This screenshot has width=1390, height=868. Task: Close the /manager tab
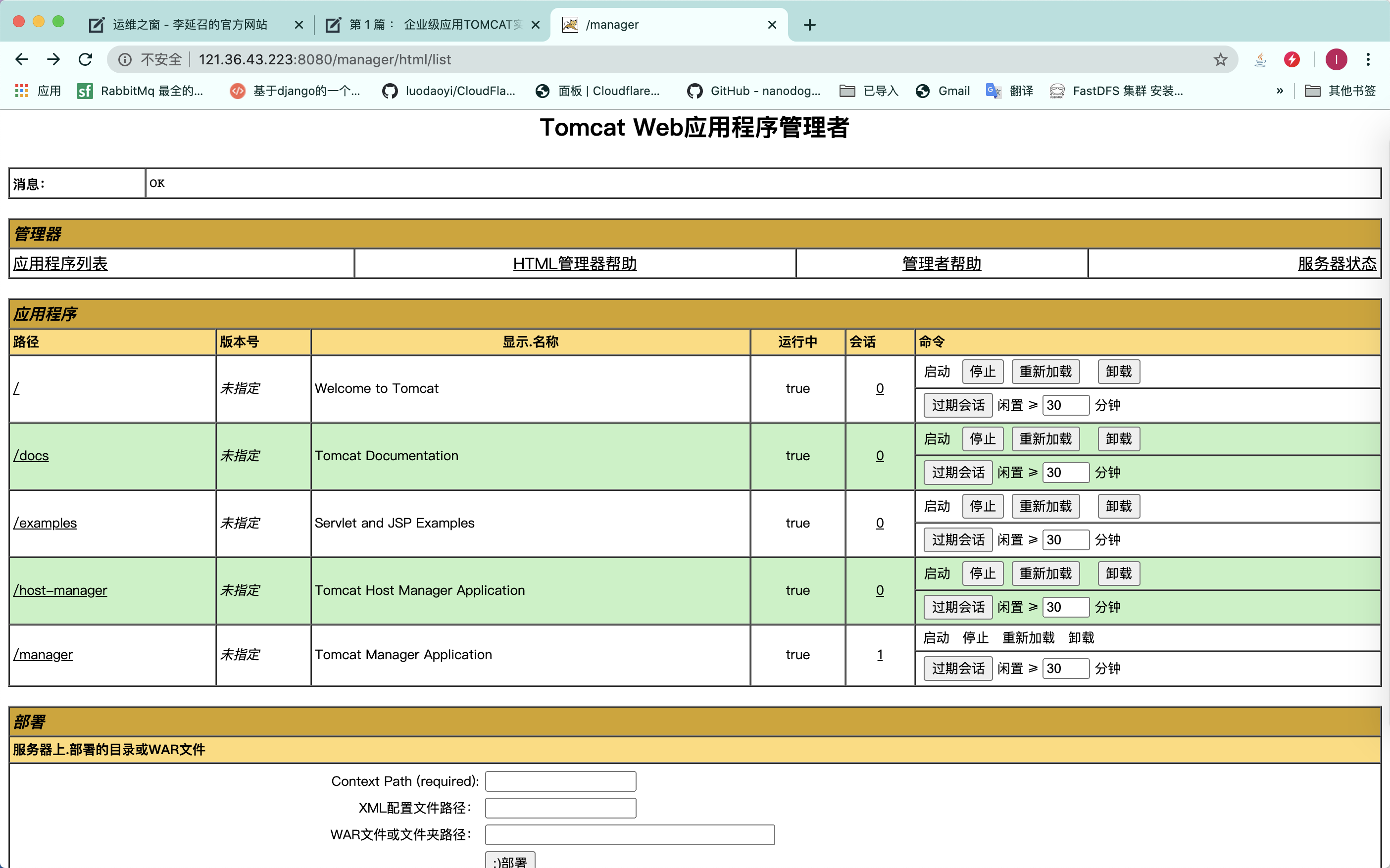pyautogui.click(x=772, y=25)
